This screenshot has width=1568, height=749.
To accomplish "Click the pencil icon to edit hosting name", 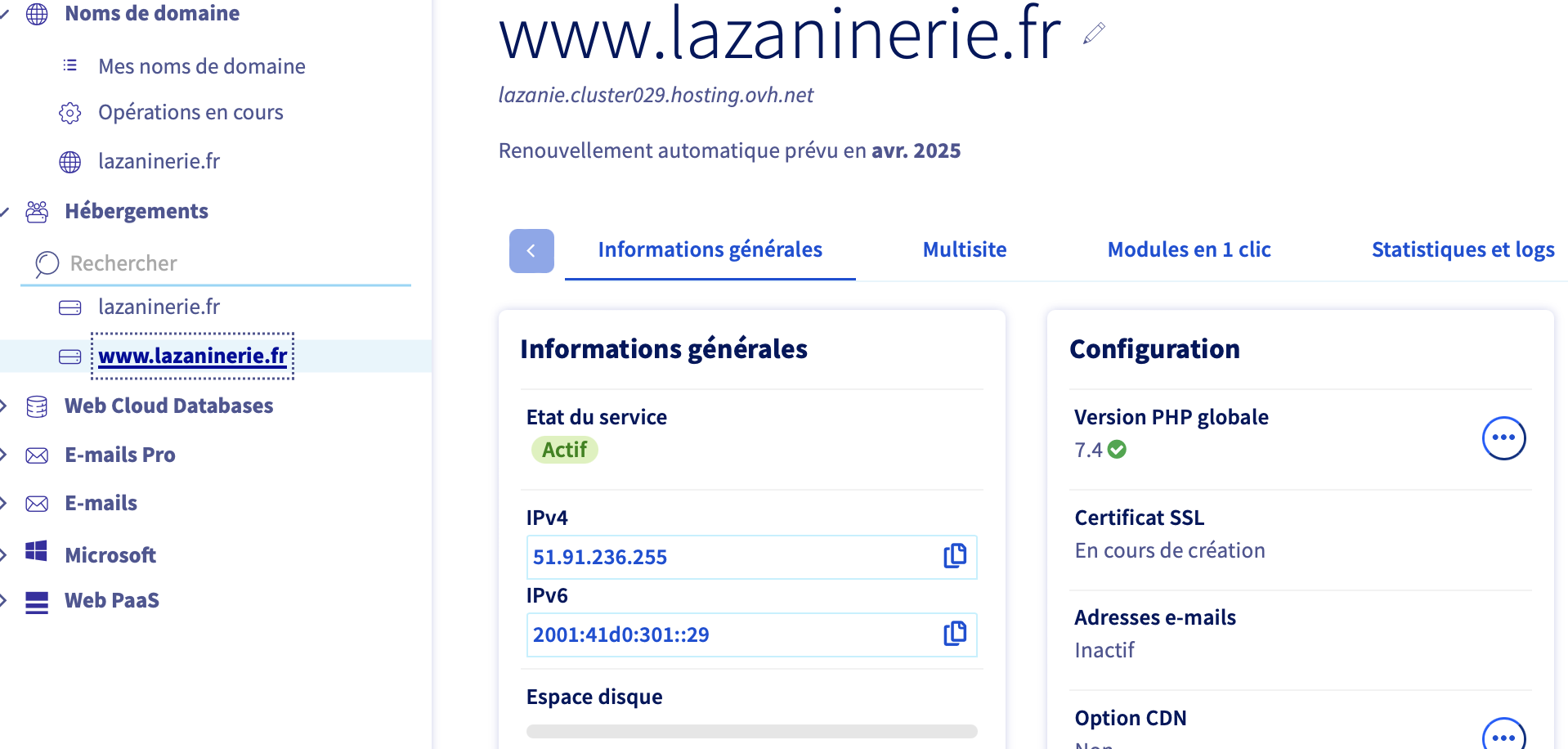I will 1094,34.
